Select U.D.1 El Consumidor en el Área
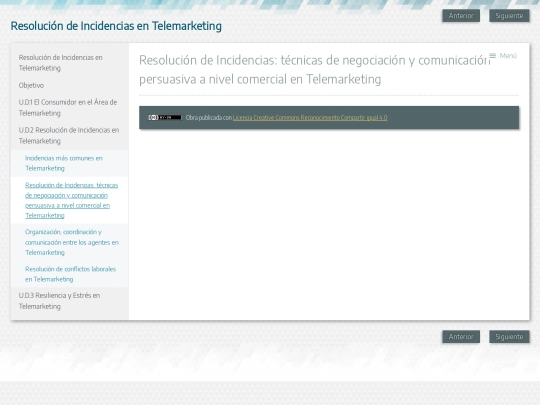This screenshot has height=405, width=540. [x=68, y=107]
